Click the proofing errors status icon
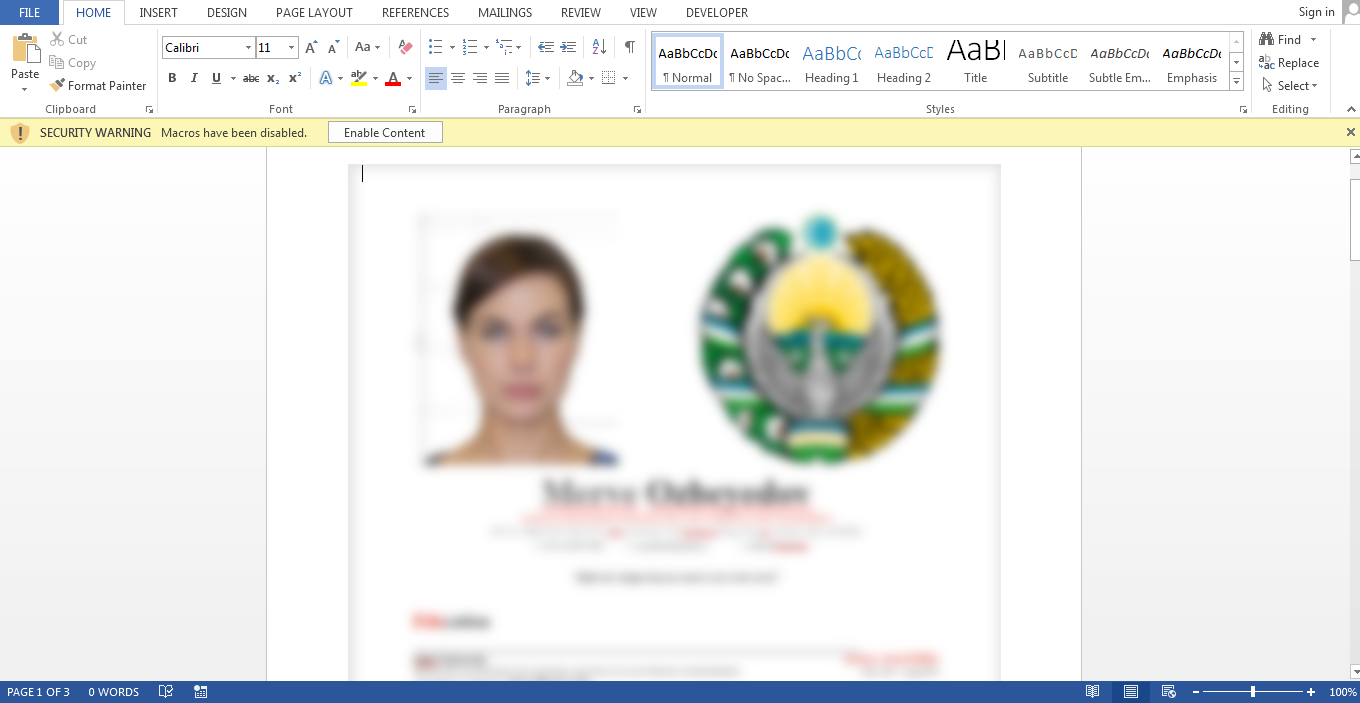The image size is (1360, 703). [x=166, y=692]
